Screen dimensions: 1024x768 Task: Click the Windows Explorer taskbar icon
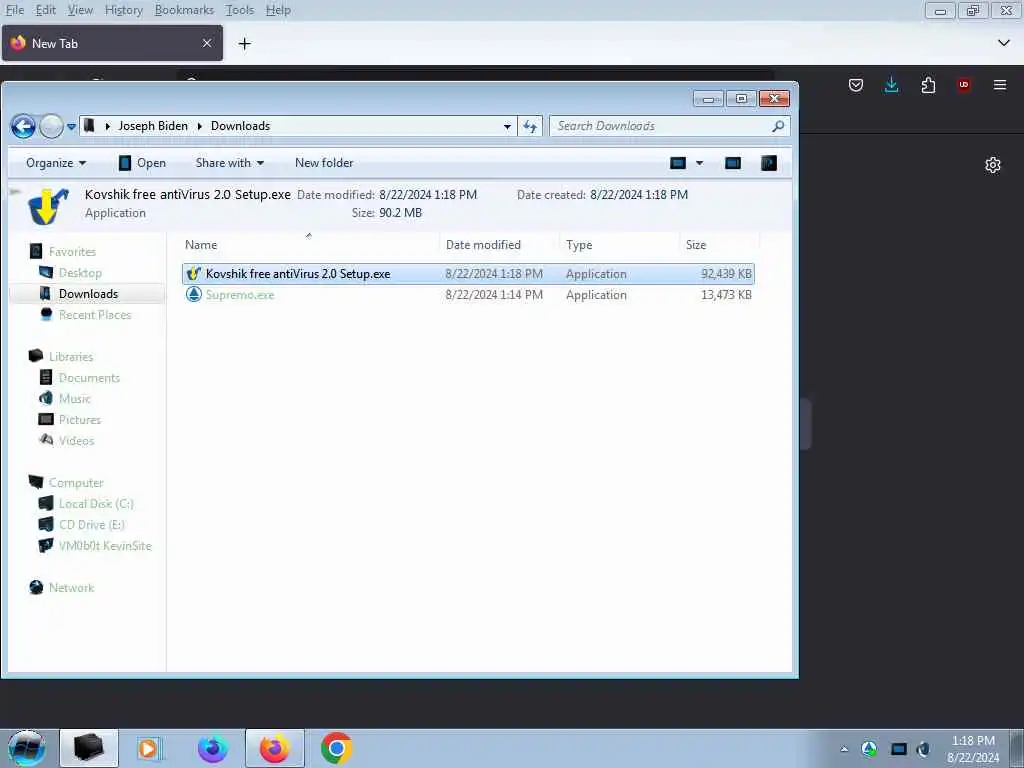89,748
